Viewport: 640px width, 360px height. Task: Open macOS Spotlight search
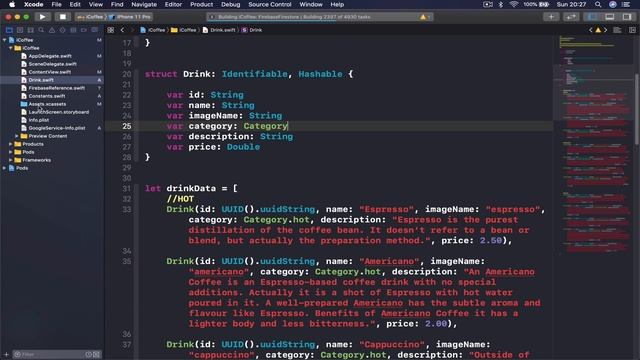pos(598,4)
